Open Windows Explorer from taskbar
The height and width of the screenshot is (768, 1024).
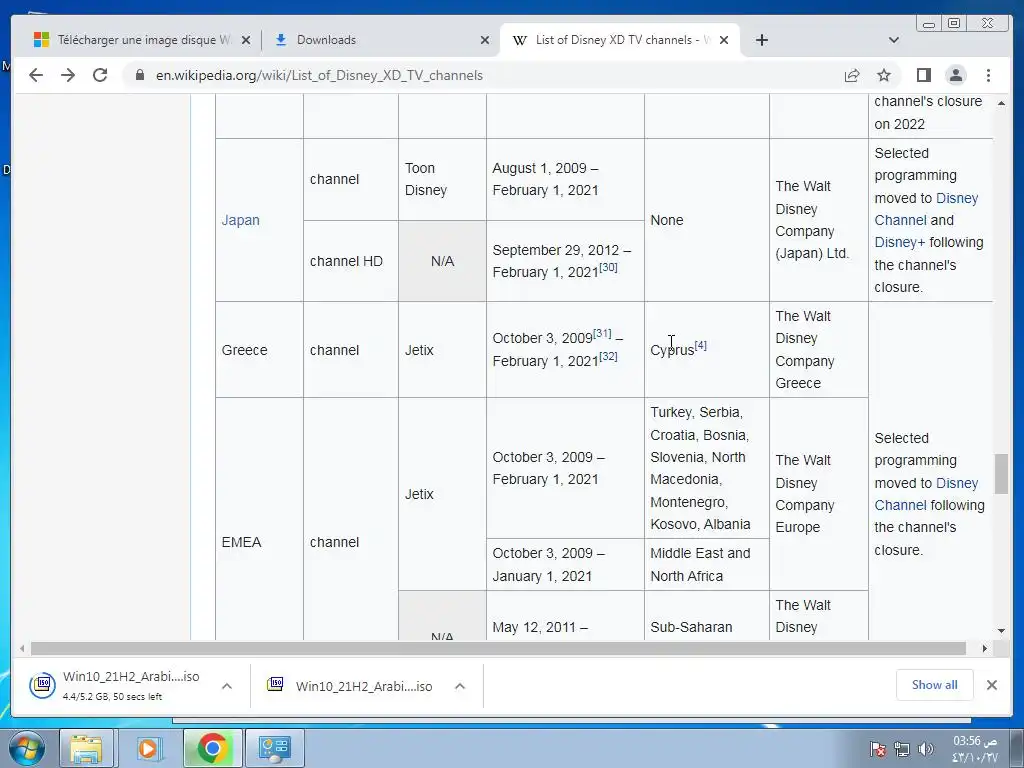click(86, 748)
